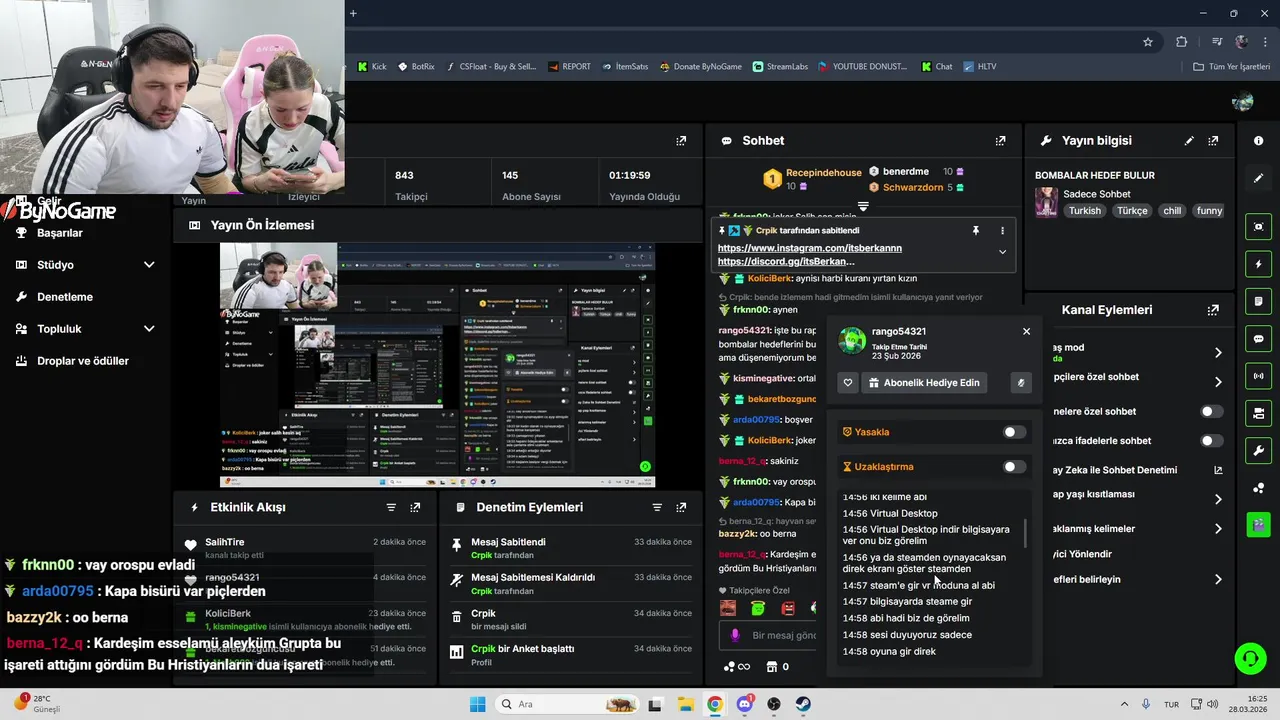This screenshot has width=1280, height=720.
Task: Click the Turkish tag in Yayın bilgisi
Action: click(x=1084, y=211)
